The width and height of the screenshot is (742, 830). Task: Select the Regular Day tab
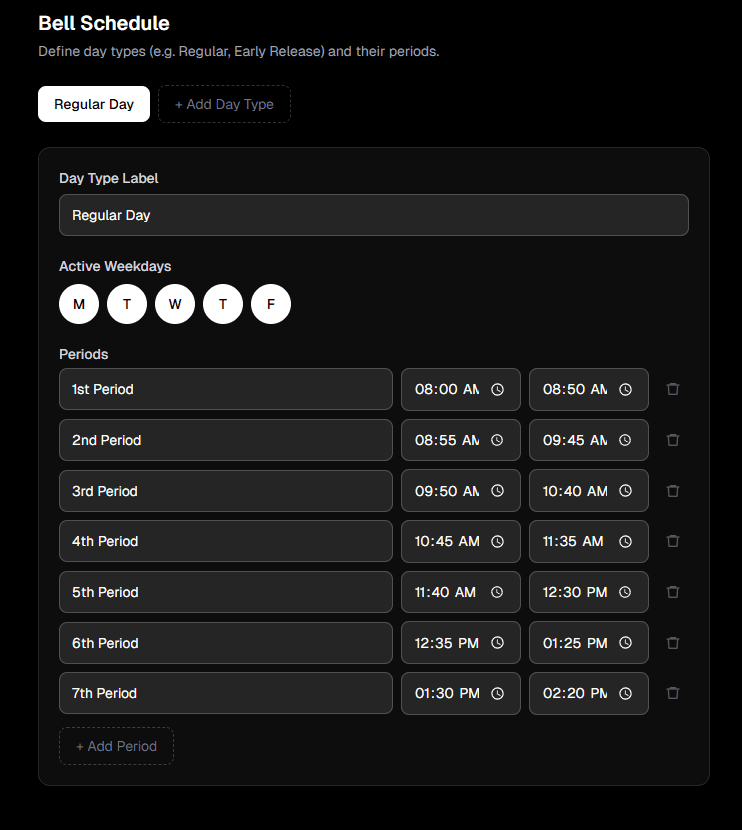click(x=93, y=104)
